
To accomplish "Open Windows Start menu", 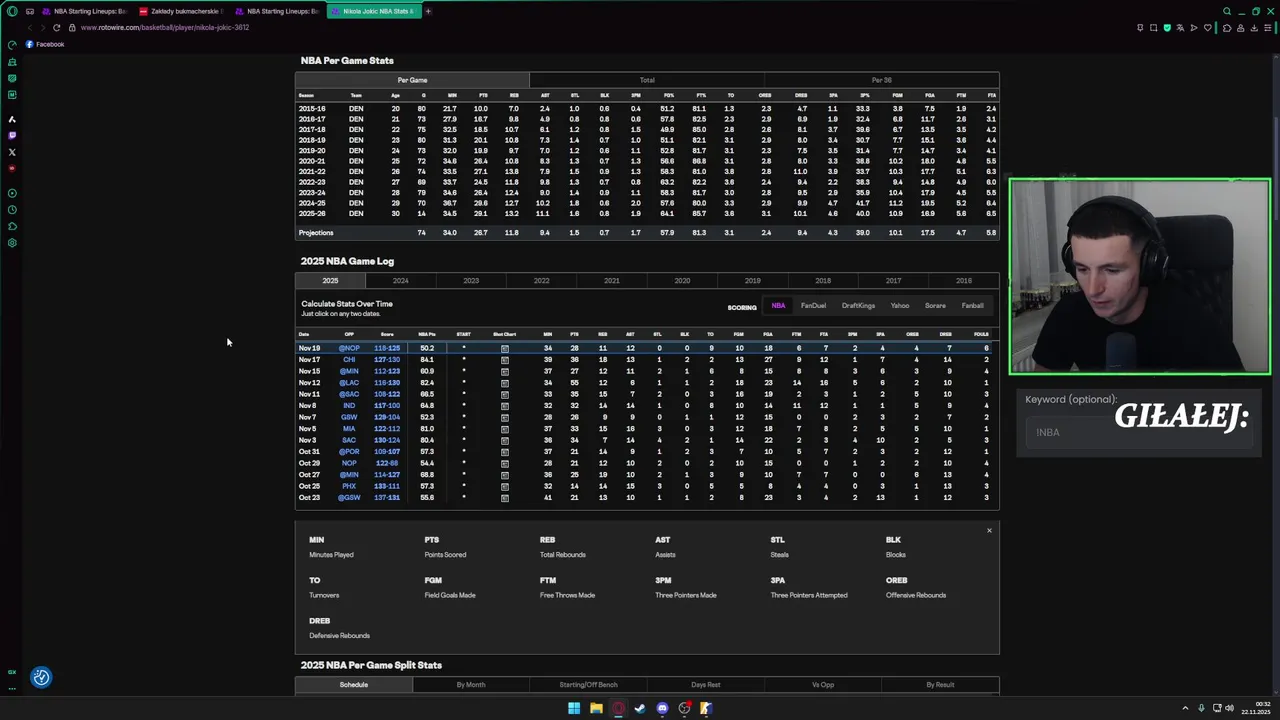I will pyautogui.click(x=574, y=708).
